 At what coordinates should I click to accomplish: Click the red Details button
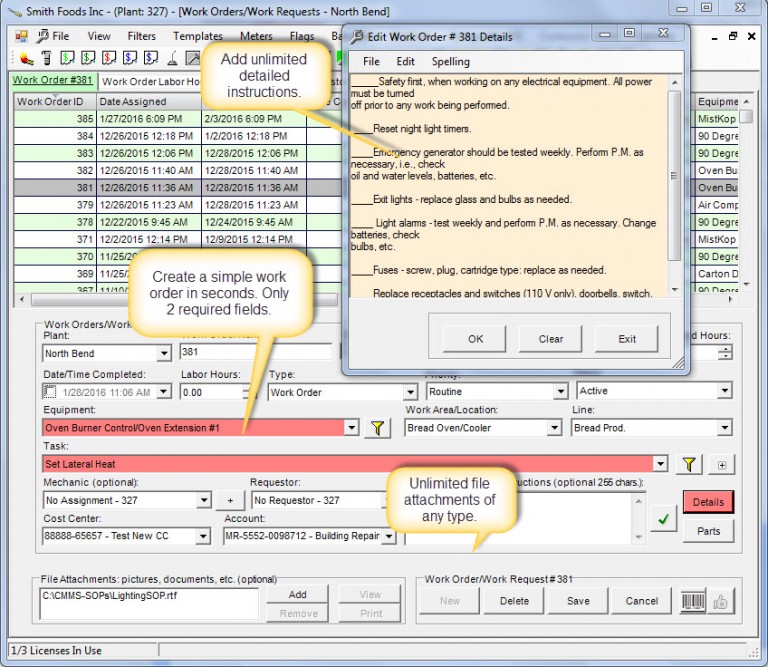tap(708, 502)
